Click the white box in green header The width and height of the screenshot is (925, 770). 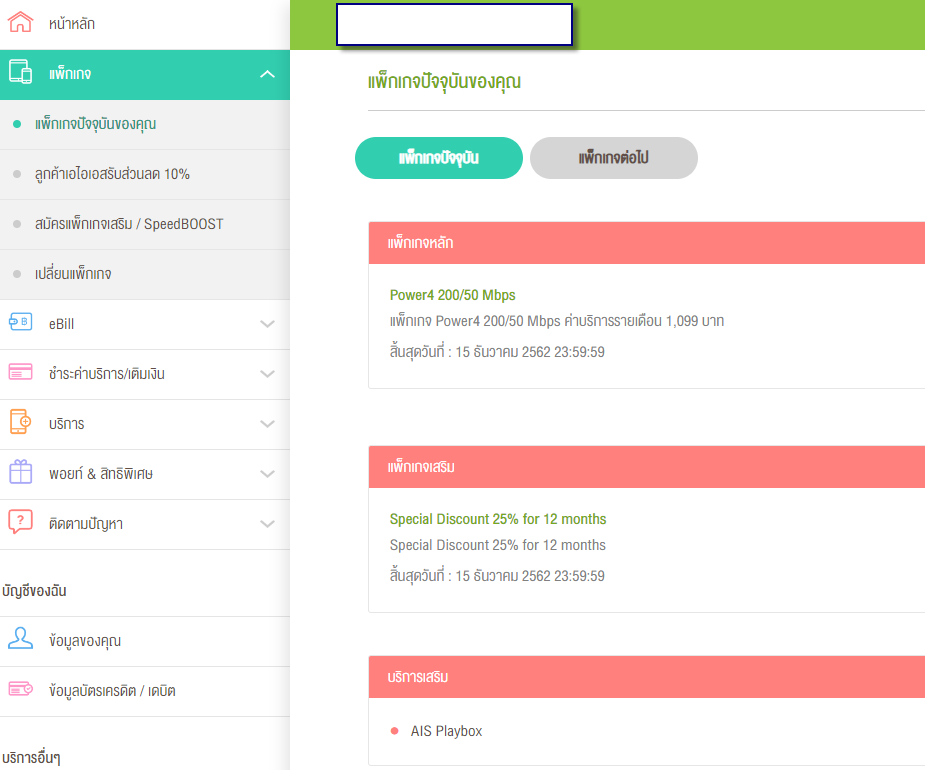click(x=454, y=24)
